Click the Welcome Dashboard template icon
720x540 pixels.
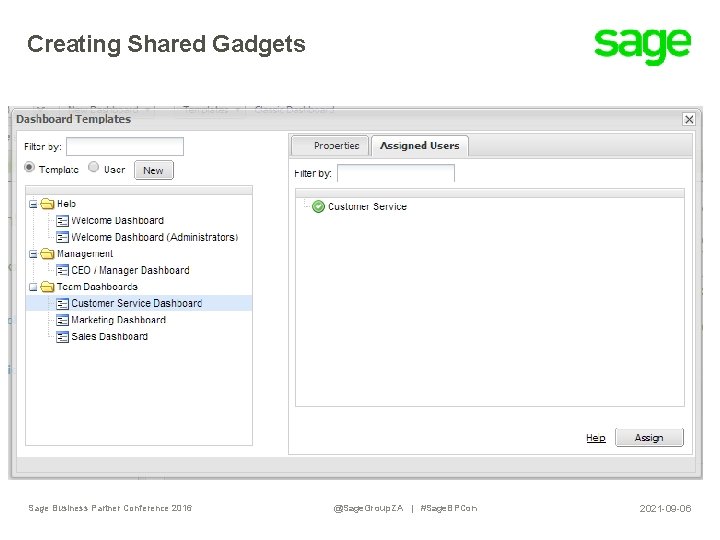click(62, 221)
